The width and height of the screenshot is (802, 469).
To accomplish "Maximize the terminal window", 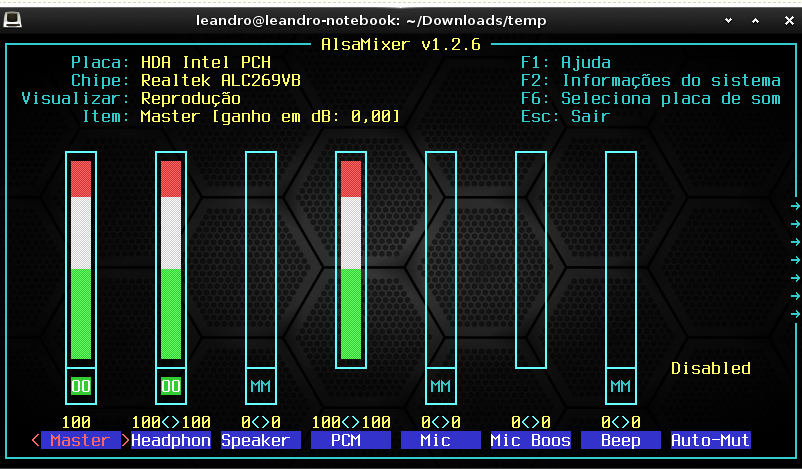I will pyautogui.click(x=755, y=20).
